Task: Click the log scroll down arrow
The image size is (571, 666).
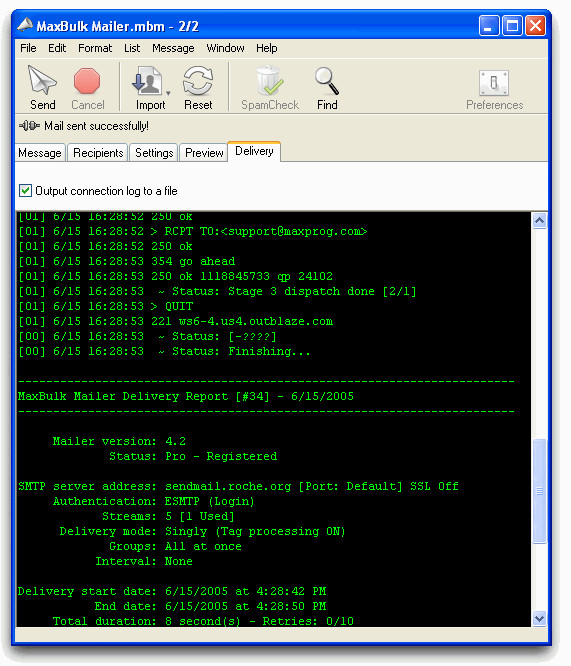Action: (x=540, y=618)
